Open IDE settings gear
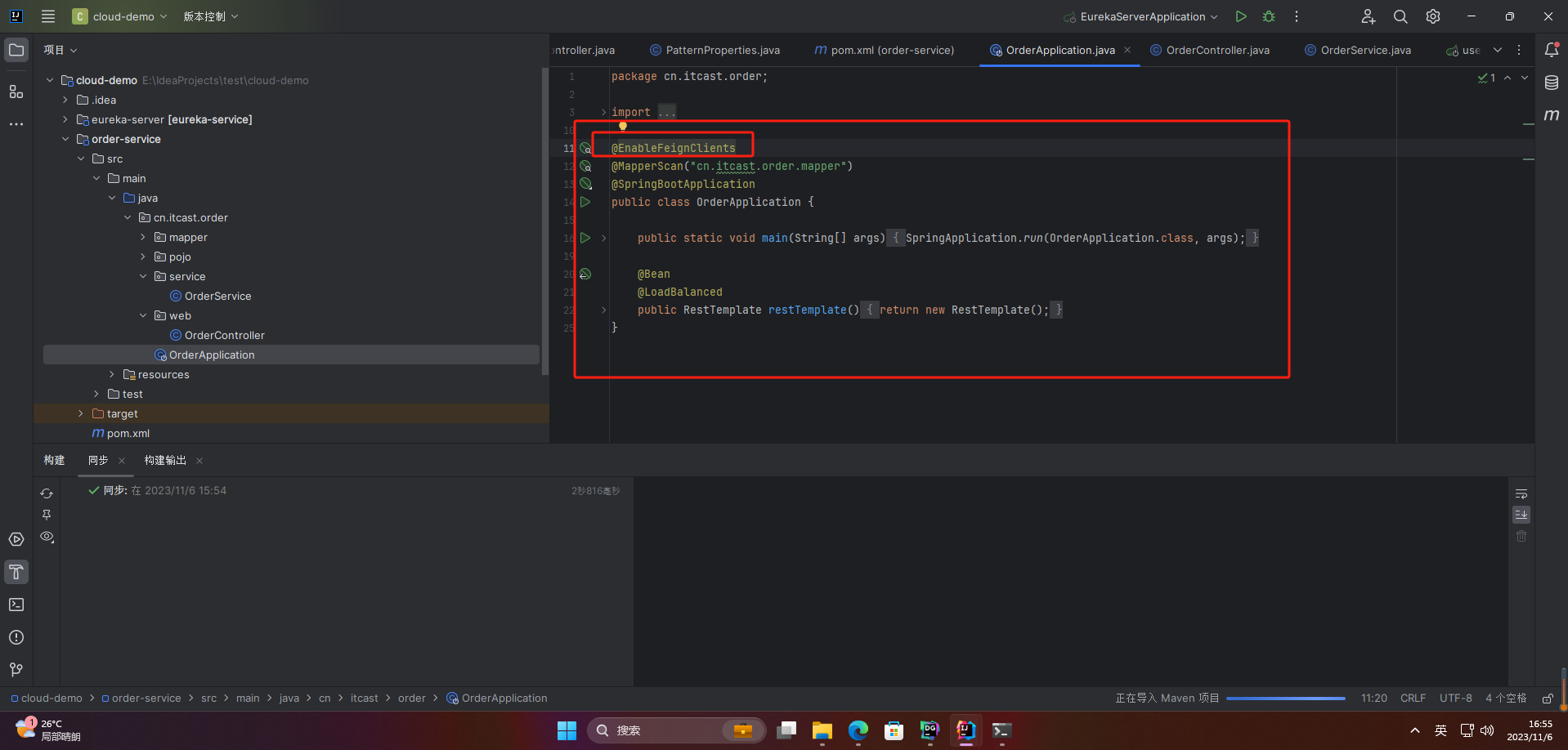This screenshot has height=750, width=1568. 1433,16
